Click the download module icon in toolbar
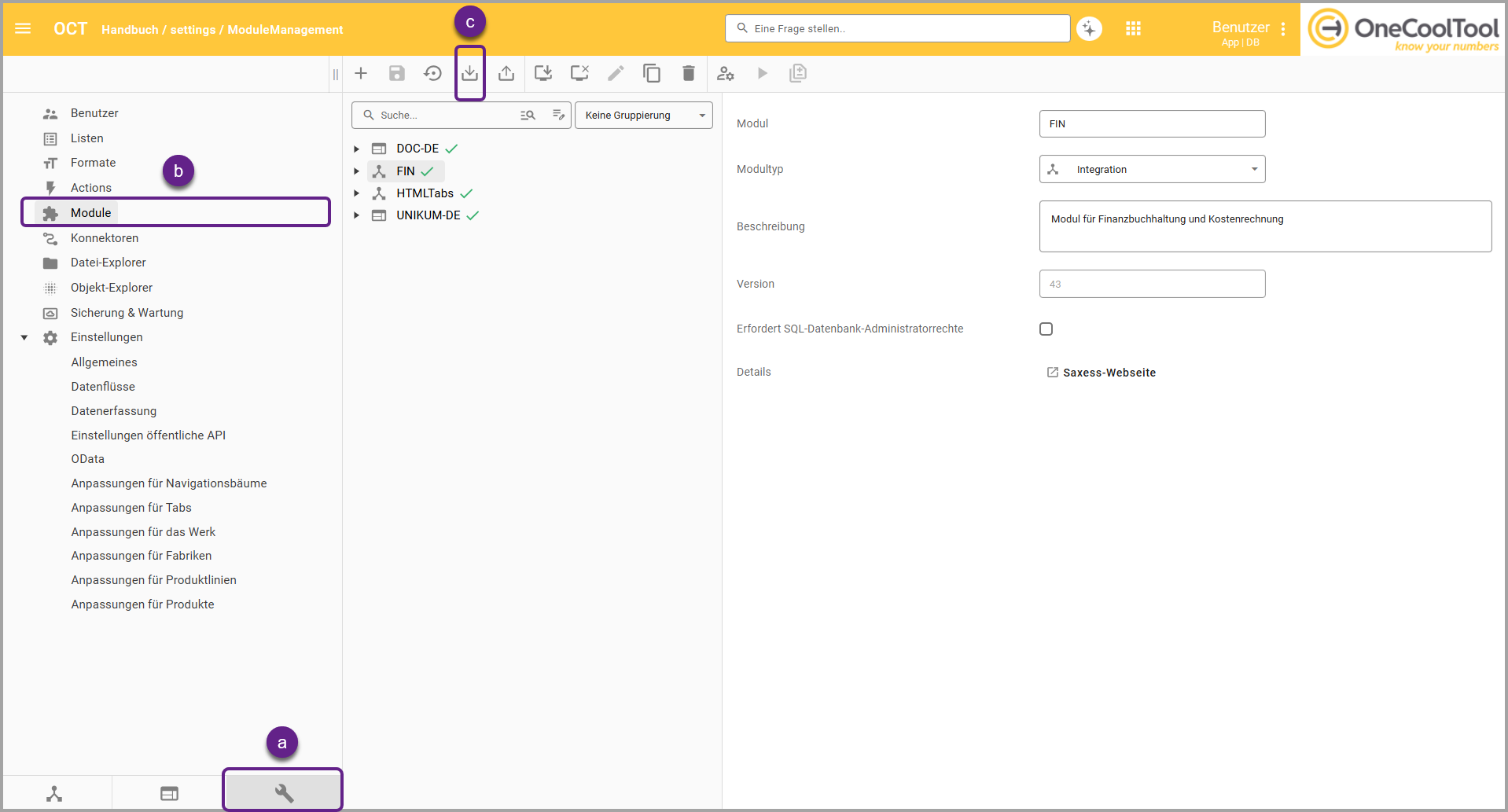The height and width of the screenshot is (812, 1508). pos(469,73)
